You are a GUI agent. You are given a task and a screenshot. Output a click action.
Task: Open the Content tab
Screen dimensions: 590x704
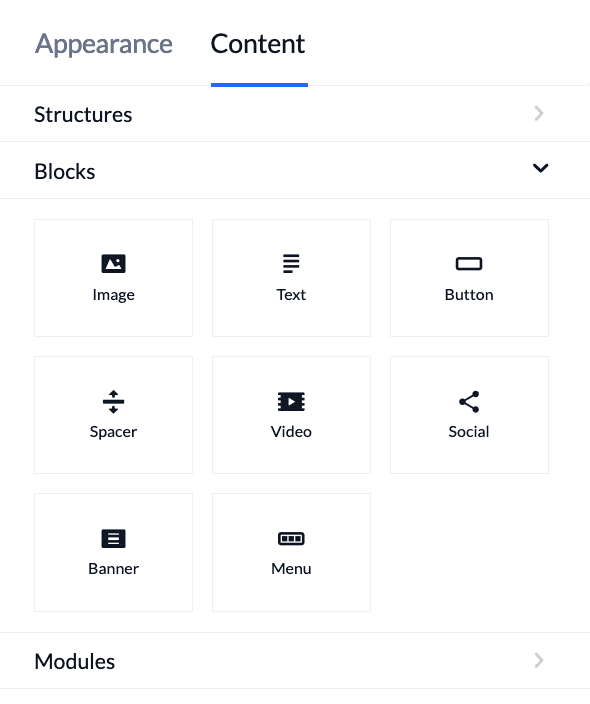click(x=258, y=44)
